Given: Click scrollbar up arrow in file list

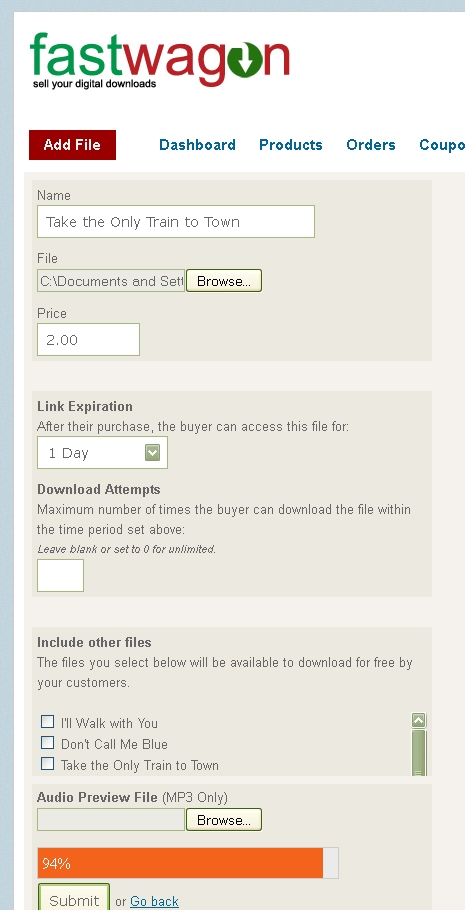Looking at the screenshot, I should (x=419, y=720).
